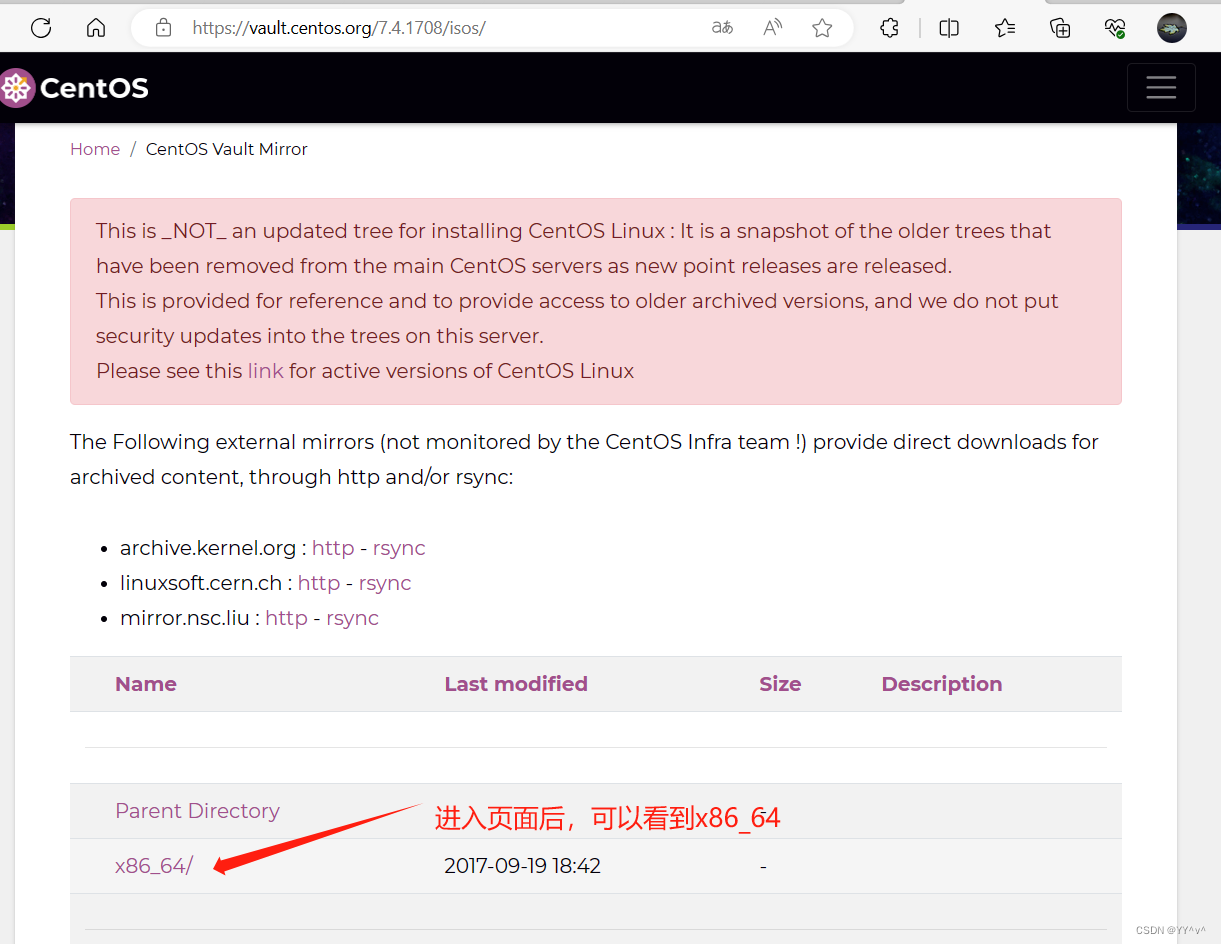Reload the page with the refresh icon
The image size is (1221, 944).
41,28
